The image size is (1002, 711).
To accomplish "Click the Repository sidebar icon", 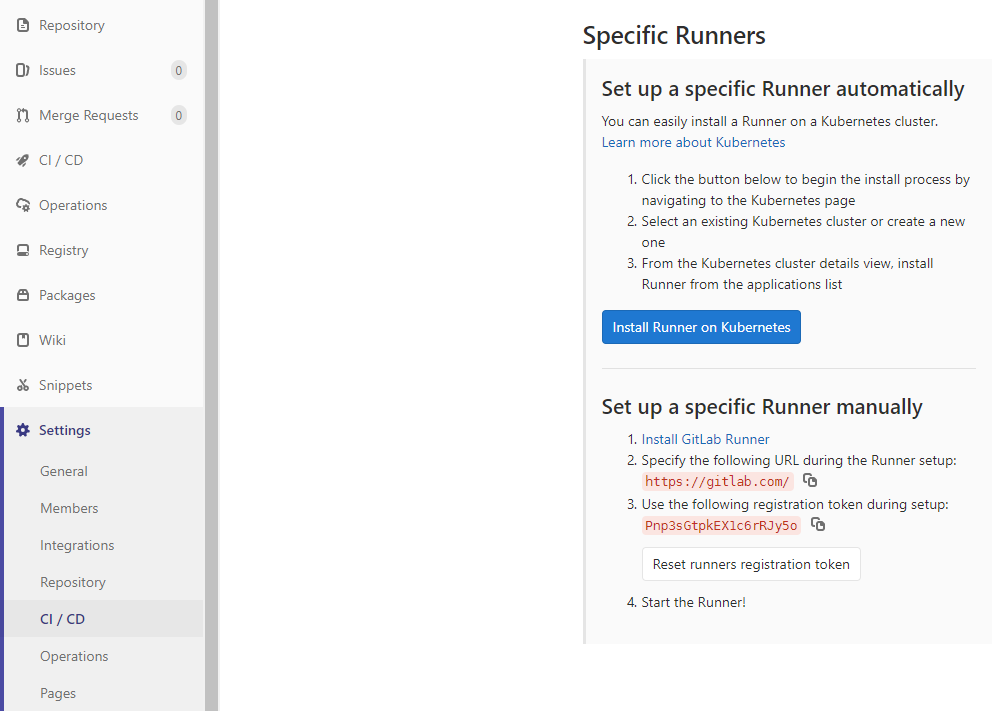I will point(23,25).
